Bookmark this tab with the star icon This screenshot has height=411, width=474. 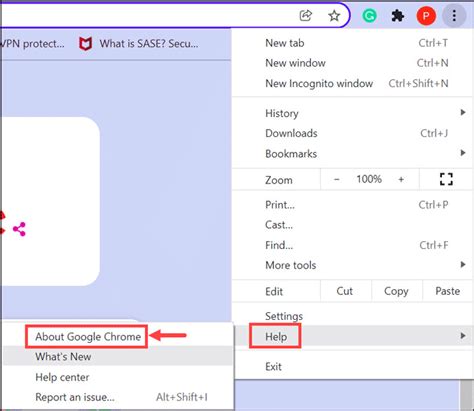coord(334,15)
